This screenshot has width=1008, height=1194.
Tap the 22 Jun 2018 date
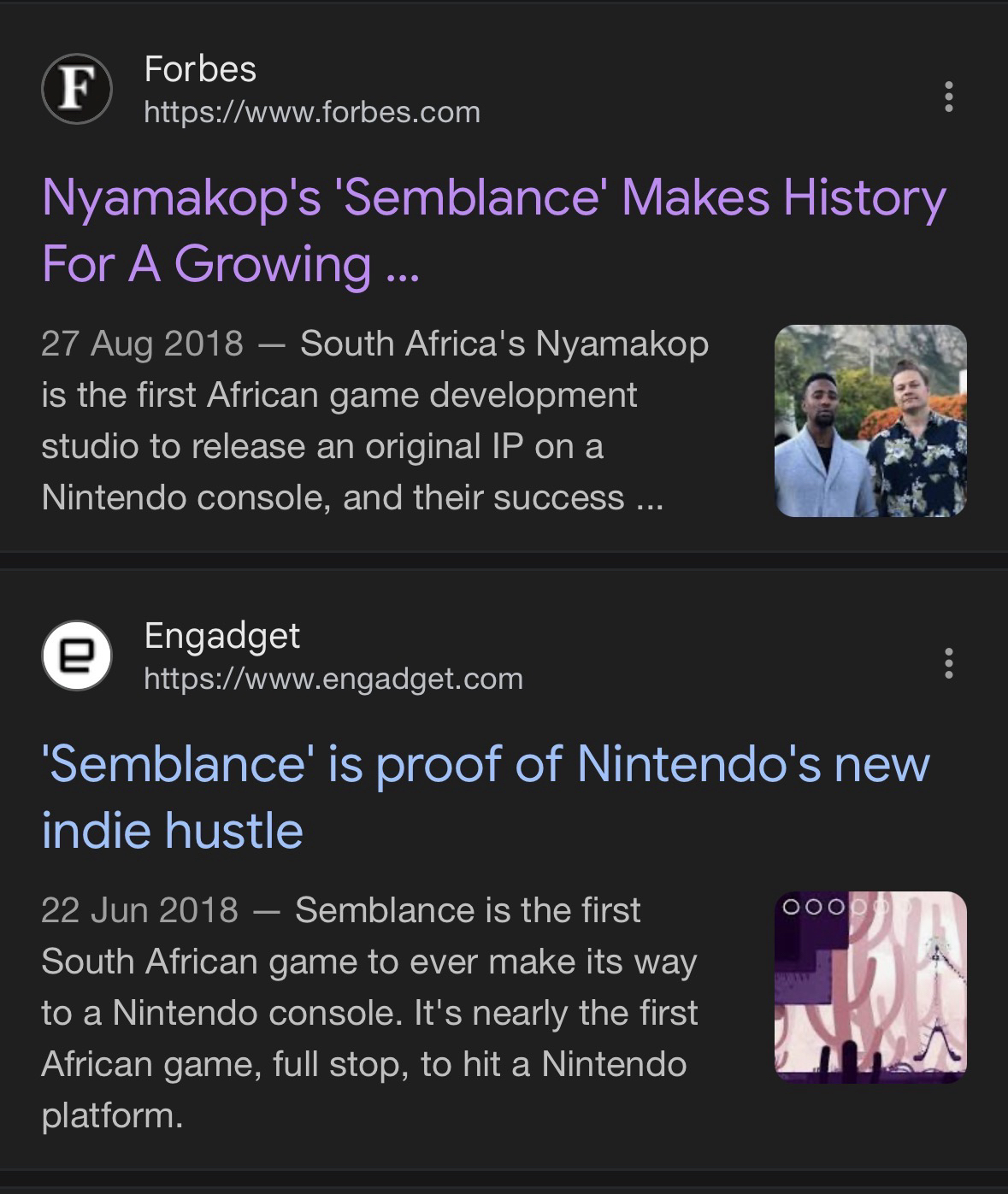point(139,910)
